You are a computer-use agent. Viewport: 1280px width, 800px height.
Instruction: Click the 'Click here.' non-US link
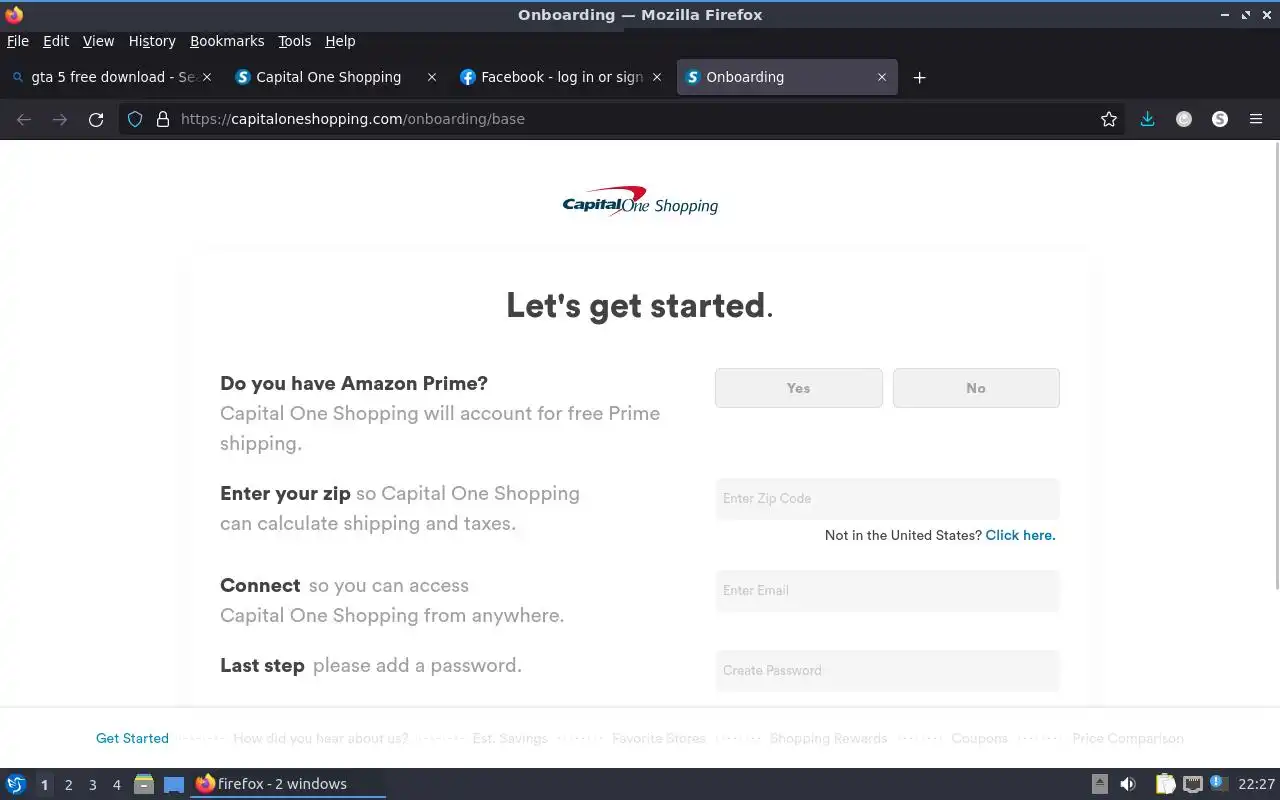point(1020,535)
